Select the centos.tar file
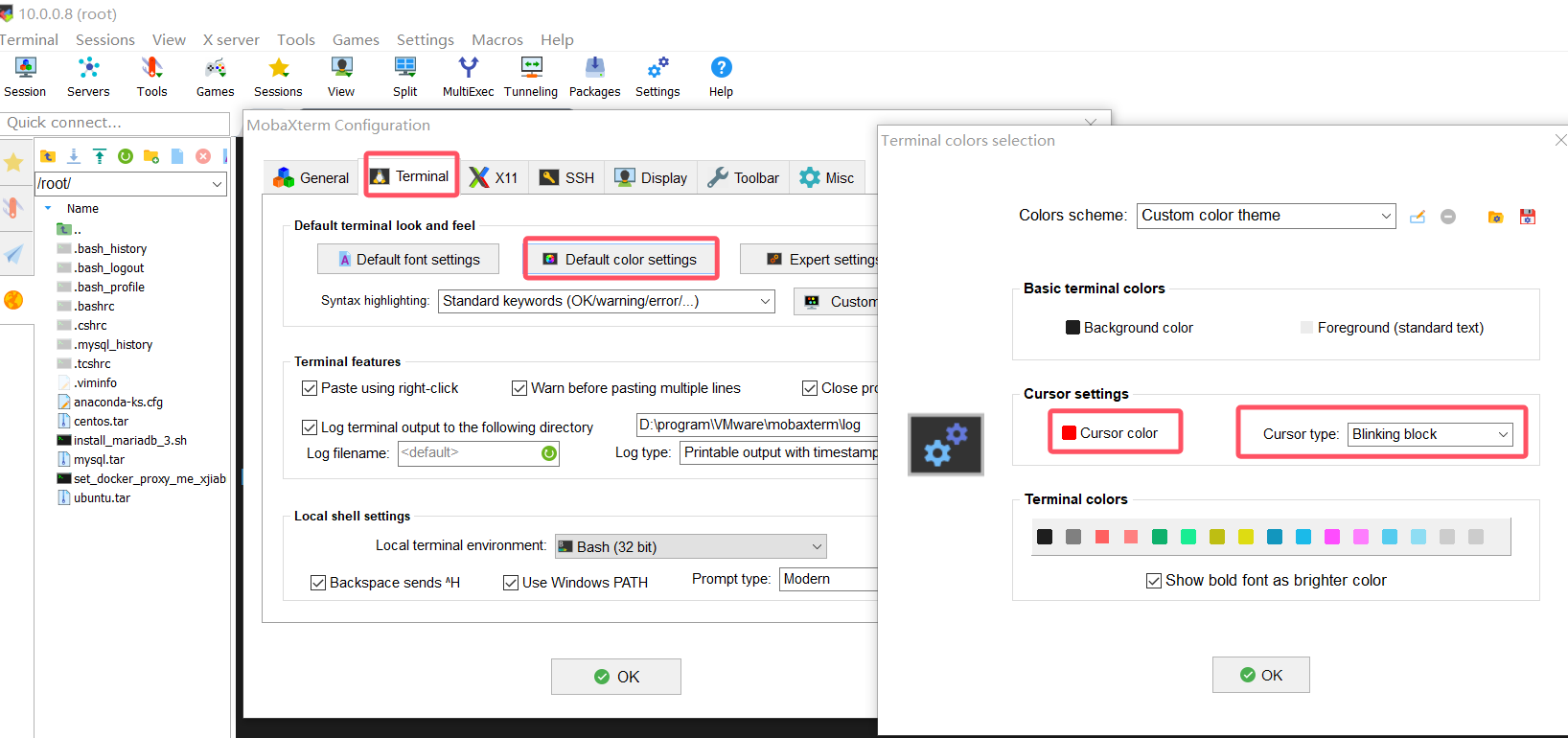This screenshot has height=738, width=1568. 101,421
